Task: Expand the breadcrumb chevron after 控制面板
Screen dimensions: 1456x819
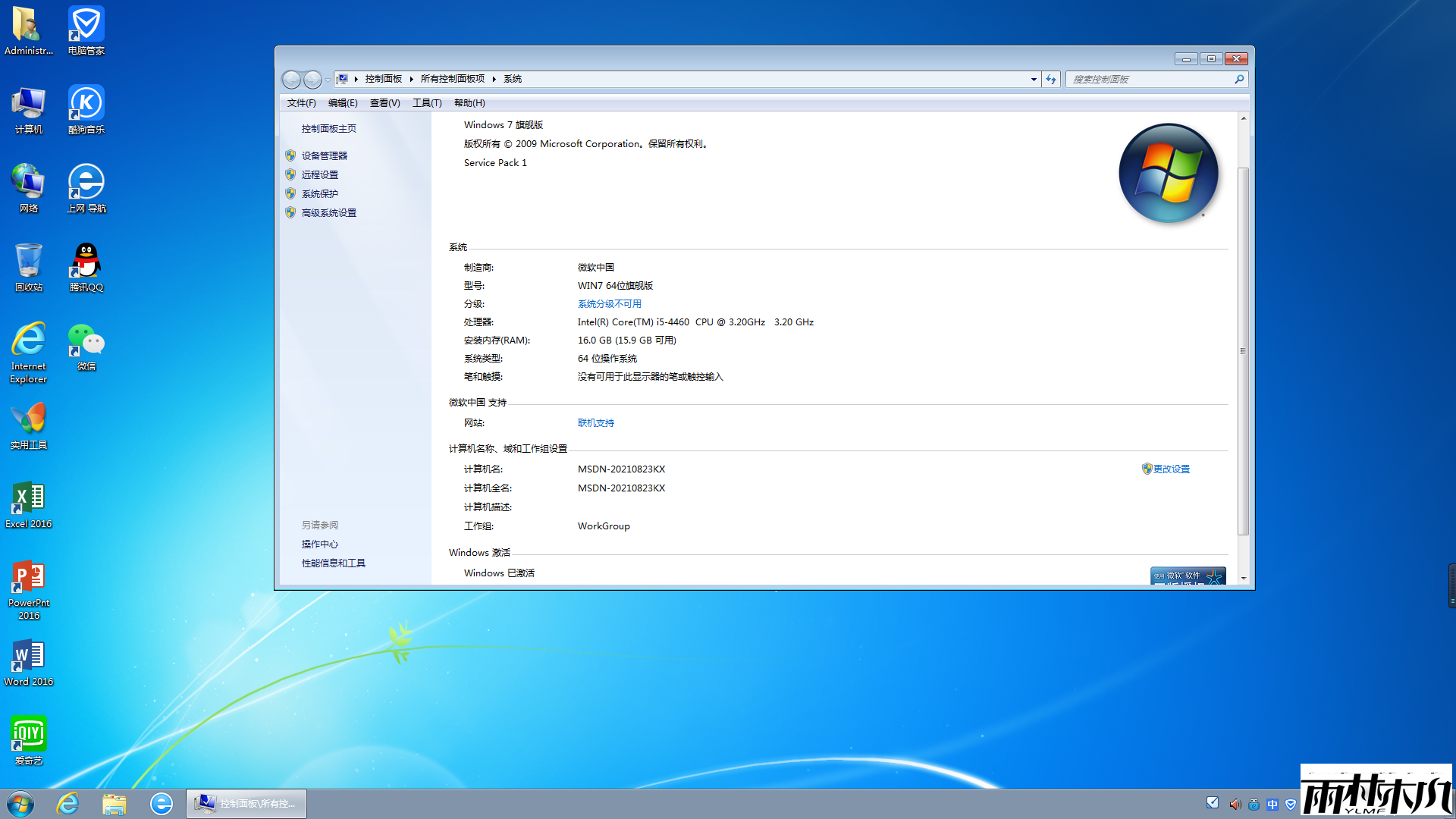Action: click(x=409, y=78)
